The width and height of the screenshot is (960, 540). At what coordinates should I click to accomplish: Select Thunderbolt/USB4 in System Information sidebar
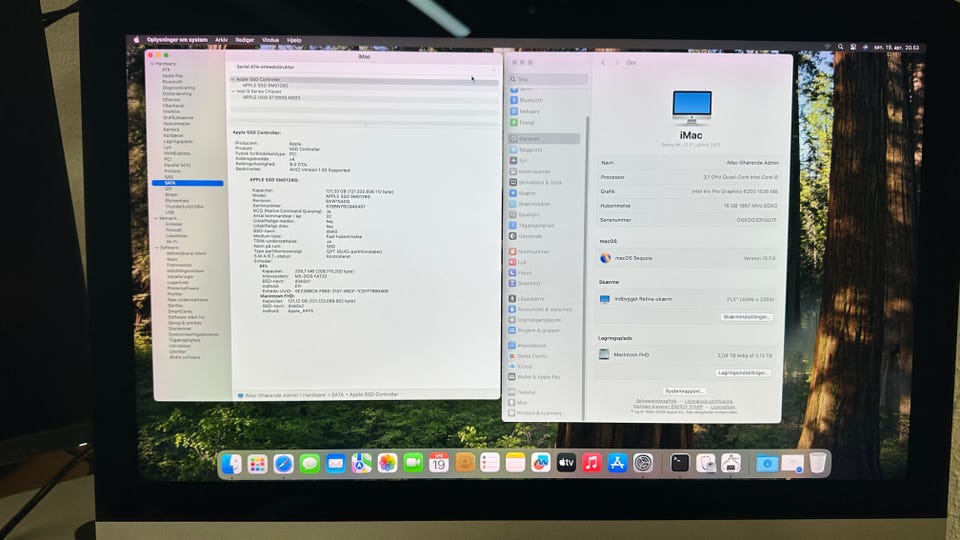point(184,207)
